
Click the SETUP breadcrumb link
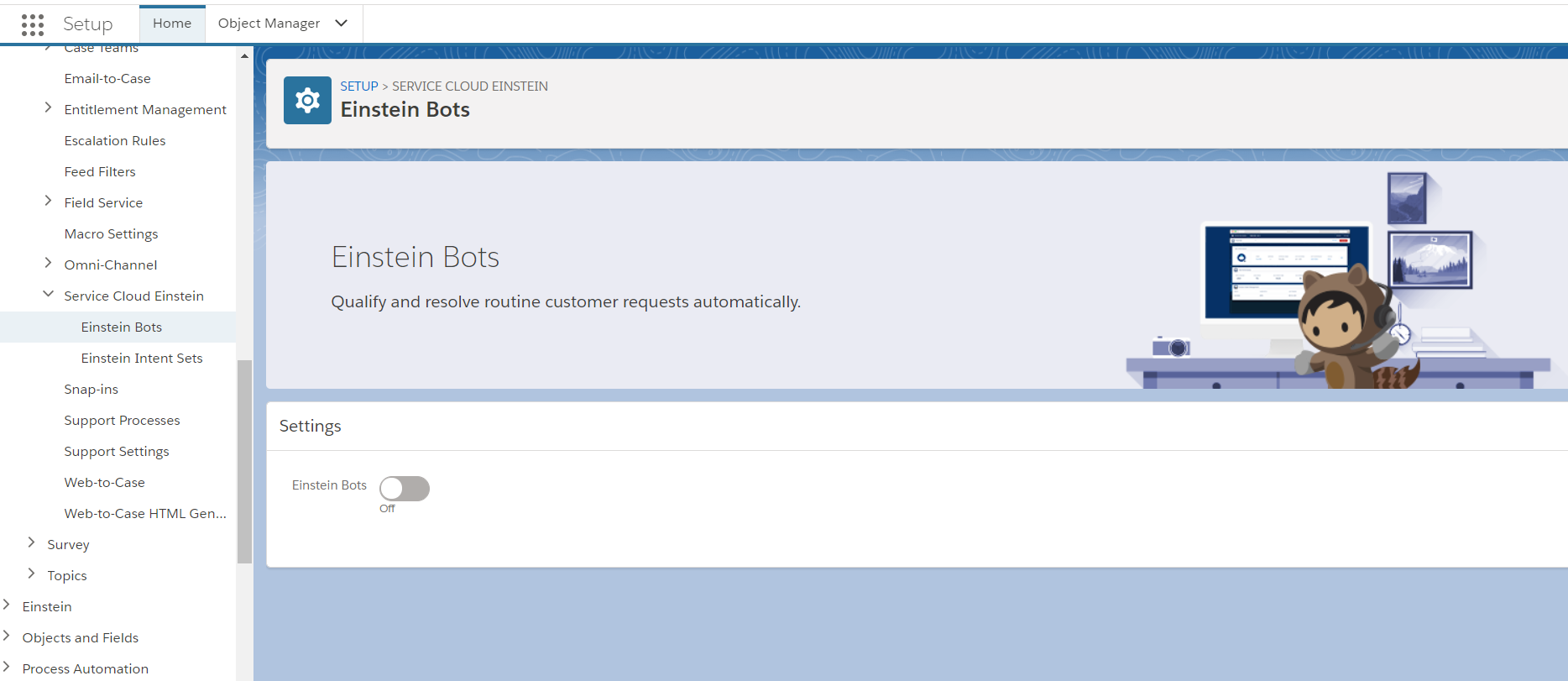(359, 86)
